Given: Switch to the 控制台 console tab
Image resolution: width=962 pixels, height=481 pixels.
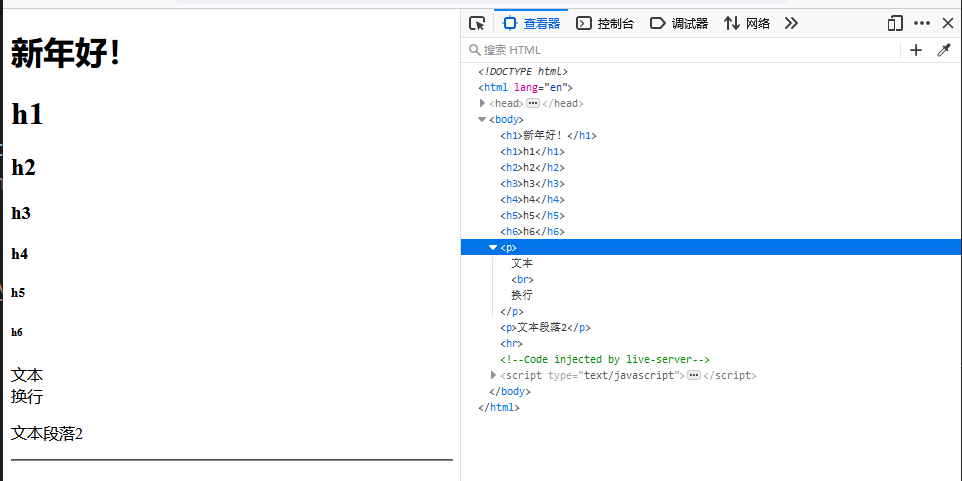Looking at the screenshot, I should point(605,24).
